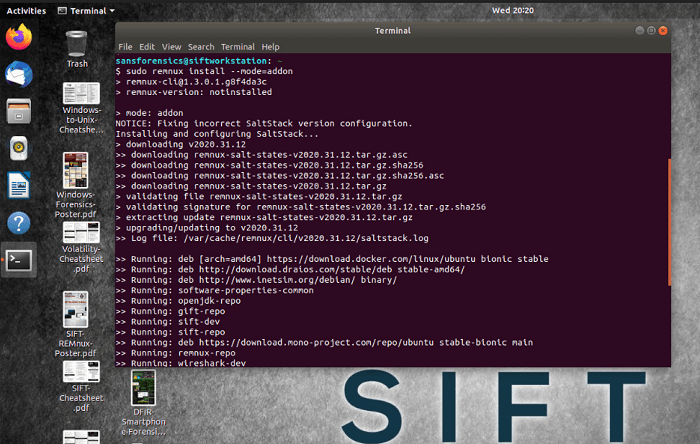The image size is (700, 444).
Task: Select the Terminal icon in the dock
Action: tap(18, 259)
